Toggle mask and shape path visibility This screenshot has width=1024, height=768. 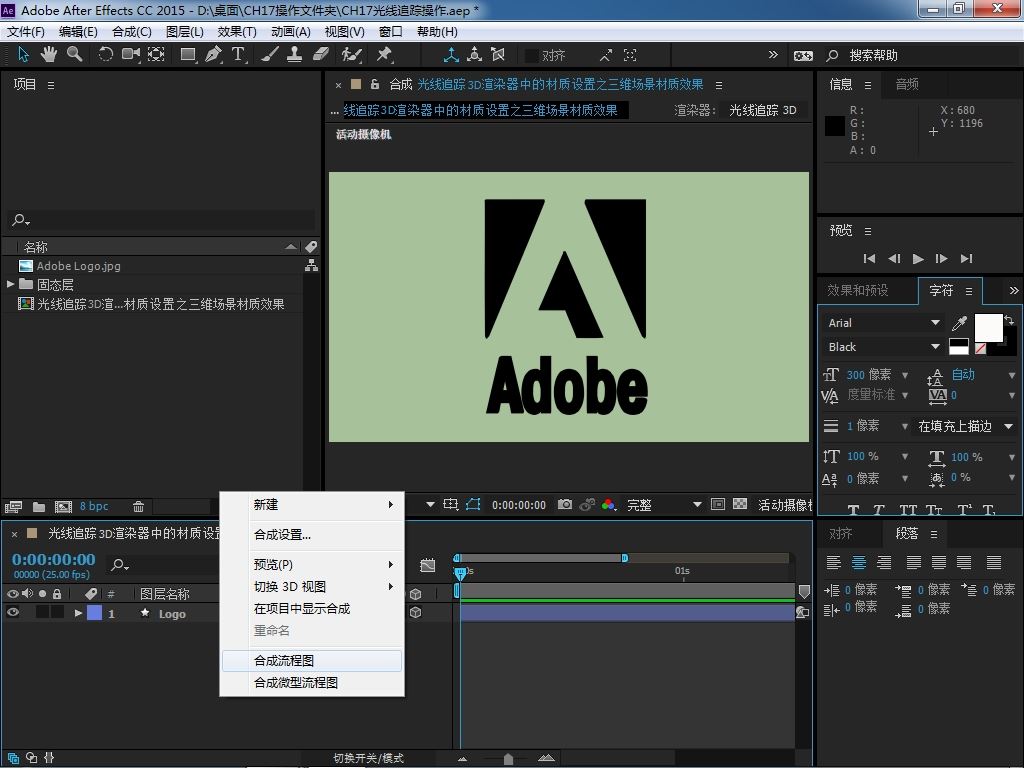[x=473, y=504]
